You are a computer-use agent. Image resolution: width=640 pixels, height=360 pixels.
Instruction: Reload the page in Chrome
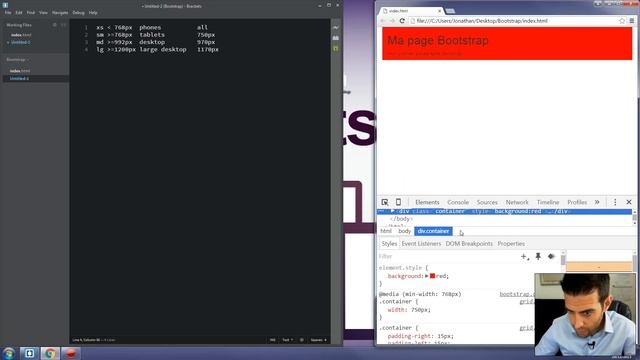[402, 21]
